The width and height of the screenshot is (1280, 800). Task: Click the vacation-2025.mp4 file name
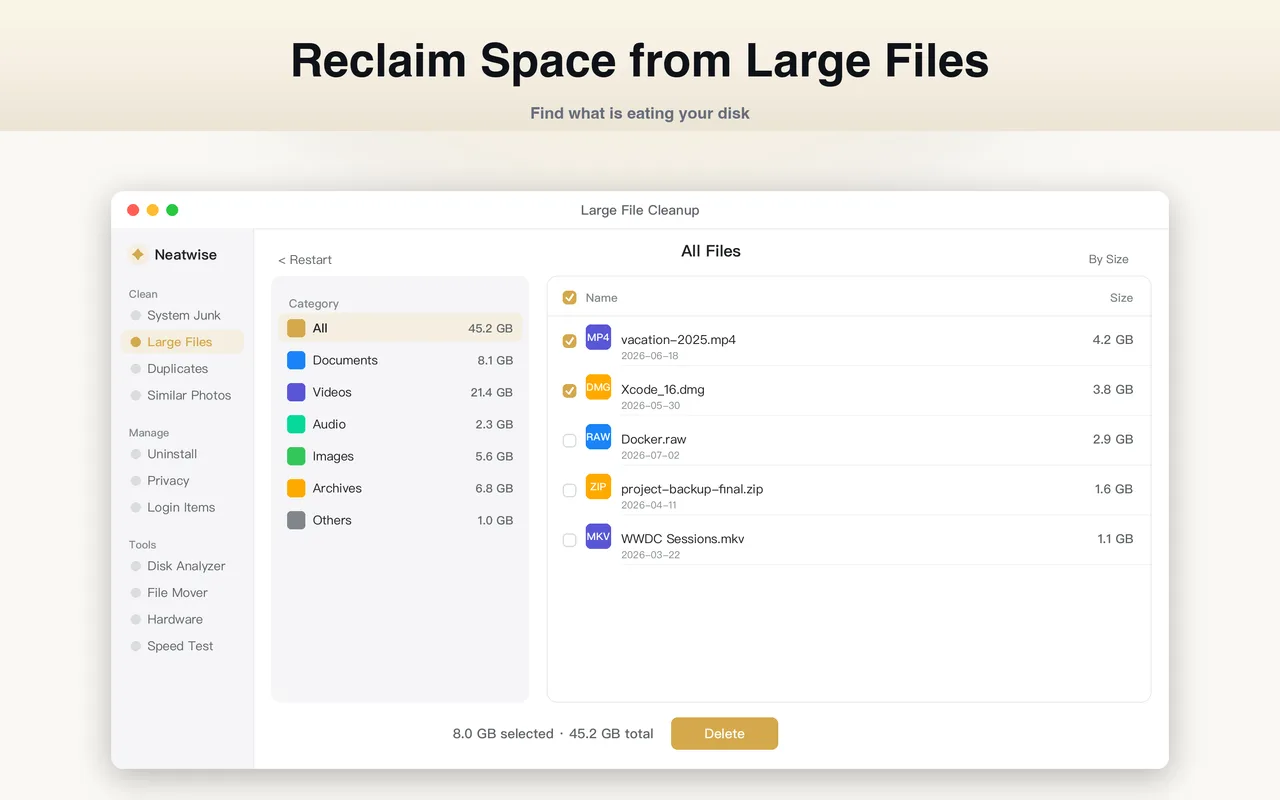pos(678,340)
